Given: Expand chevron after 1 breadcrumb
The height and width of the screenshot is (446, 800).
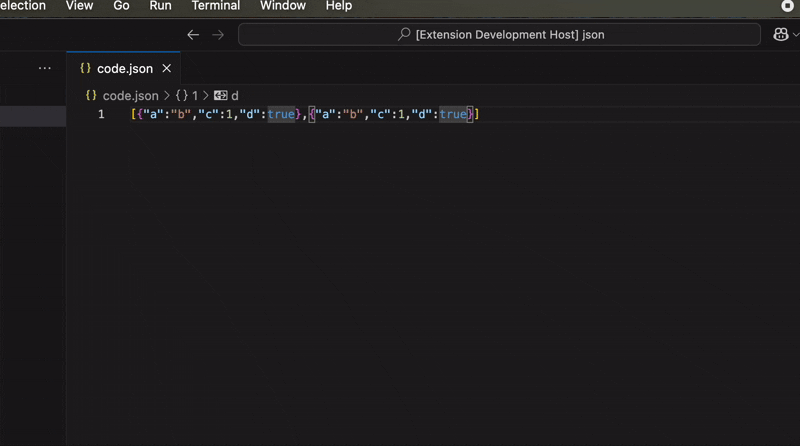Looking at the screenshot, I should pyautogui.click(x=206, y=95).
